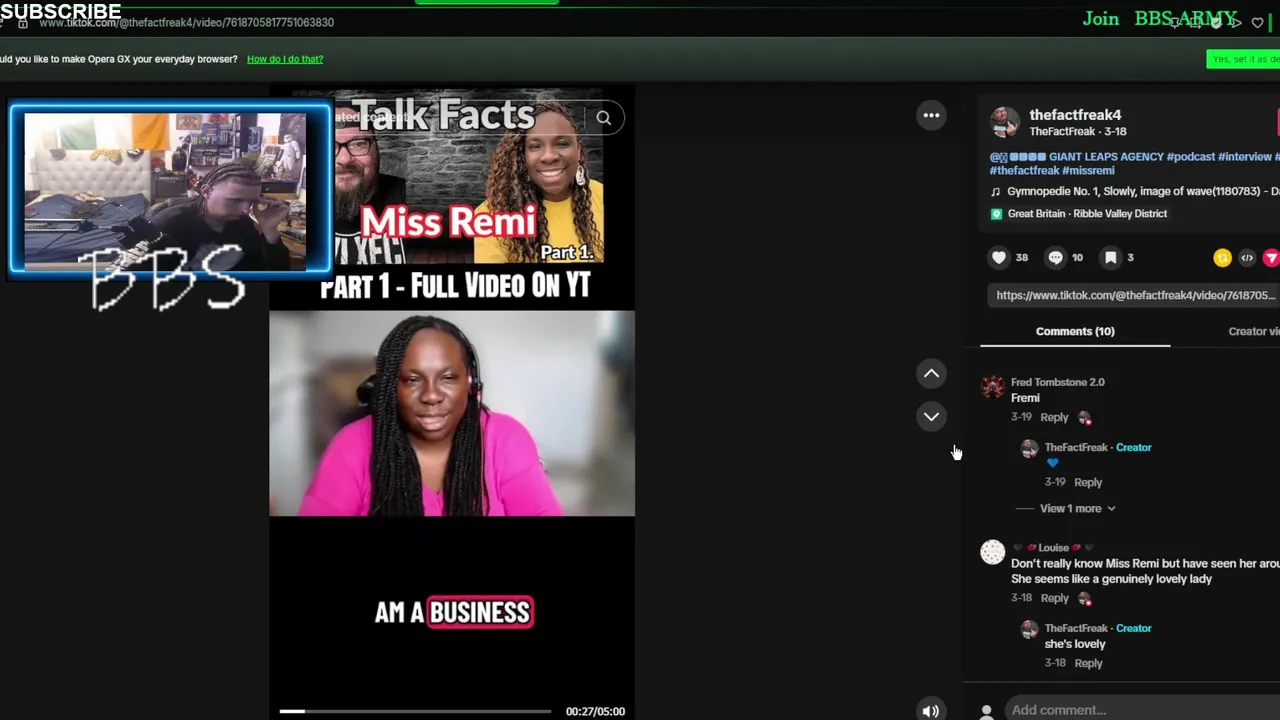Click creator-liked badge on Fred Tombstone comment

click(x=1085, y=418)
